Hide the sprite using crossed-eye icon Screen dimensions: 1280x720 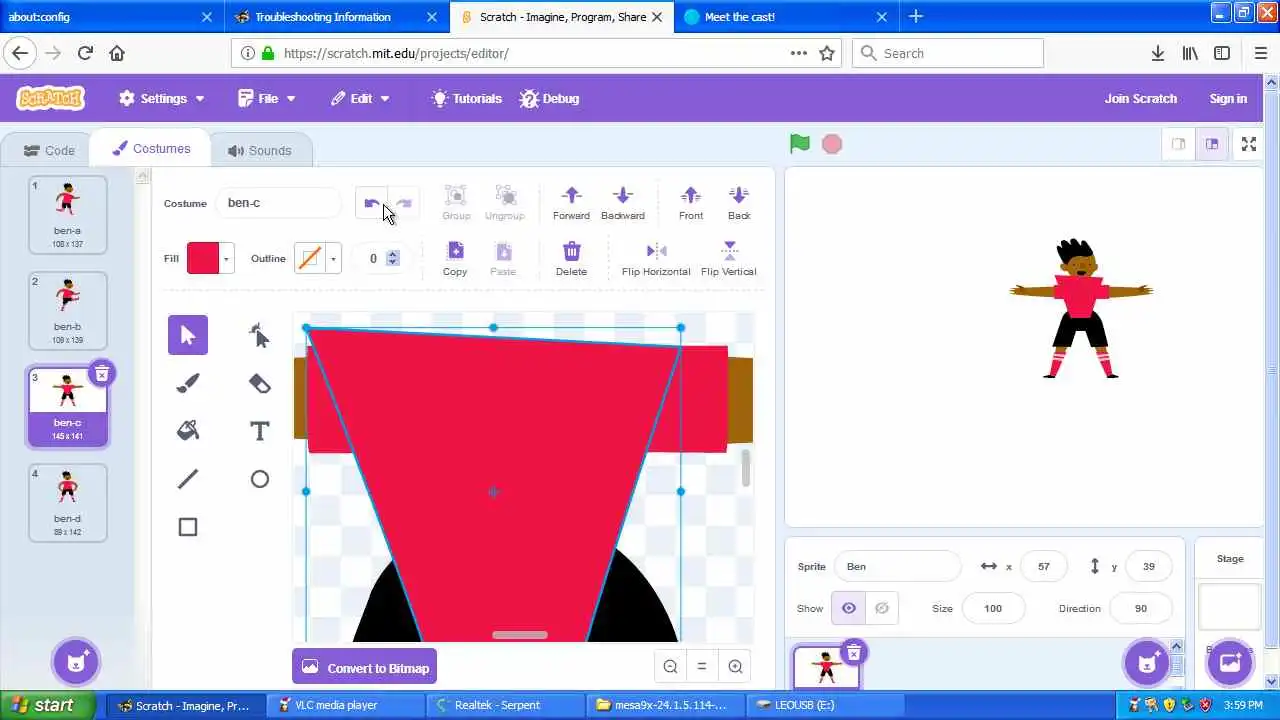click(882, 608)
